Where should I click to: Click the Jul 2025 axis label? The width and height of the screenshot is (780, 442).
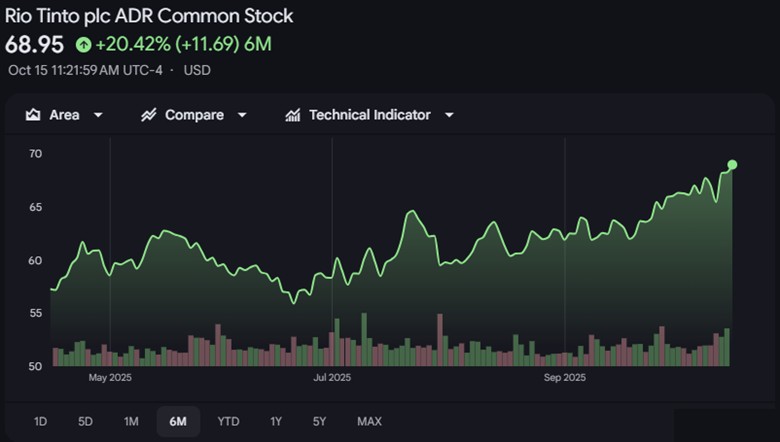point(332,378)
